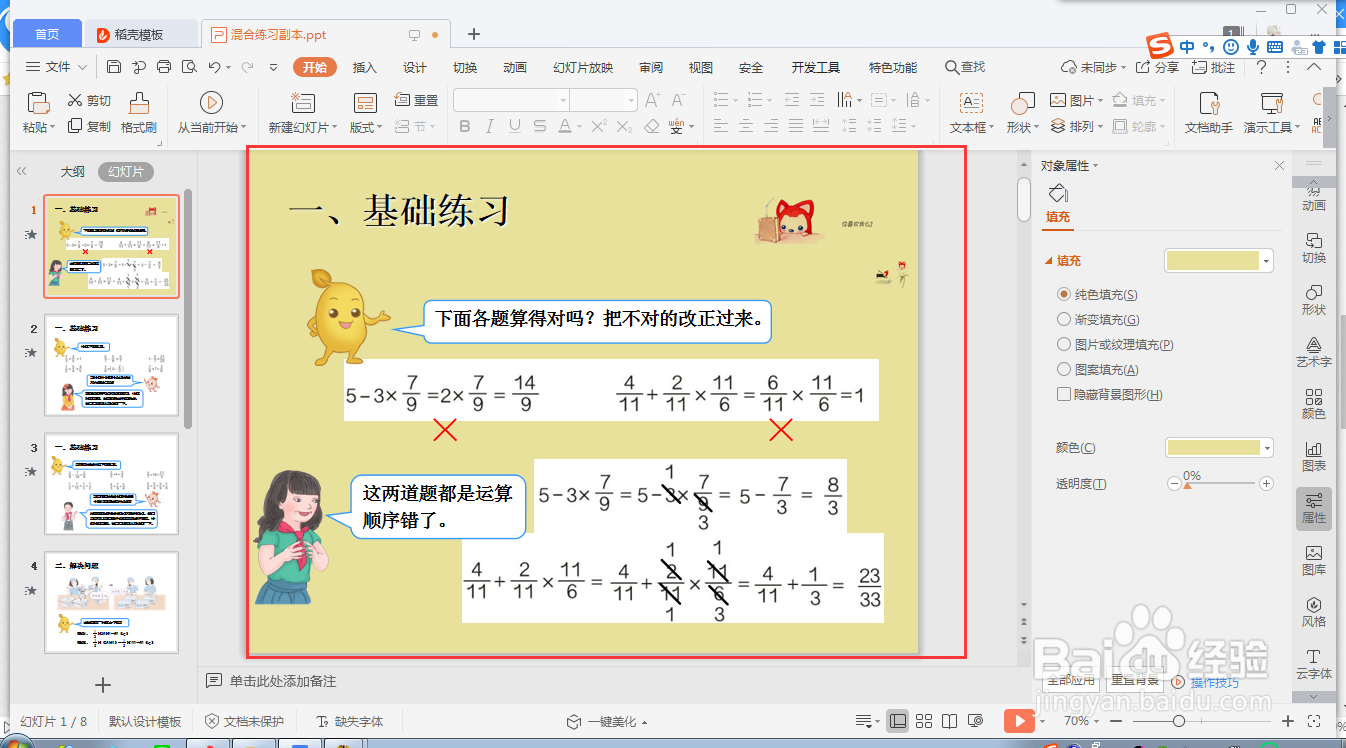Select 渐变填充 radio option

tap(1064, 319)
